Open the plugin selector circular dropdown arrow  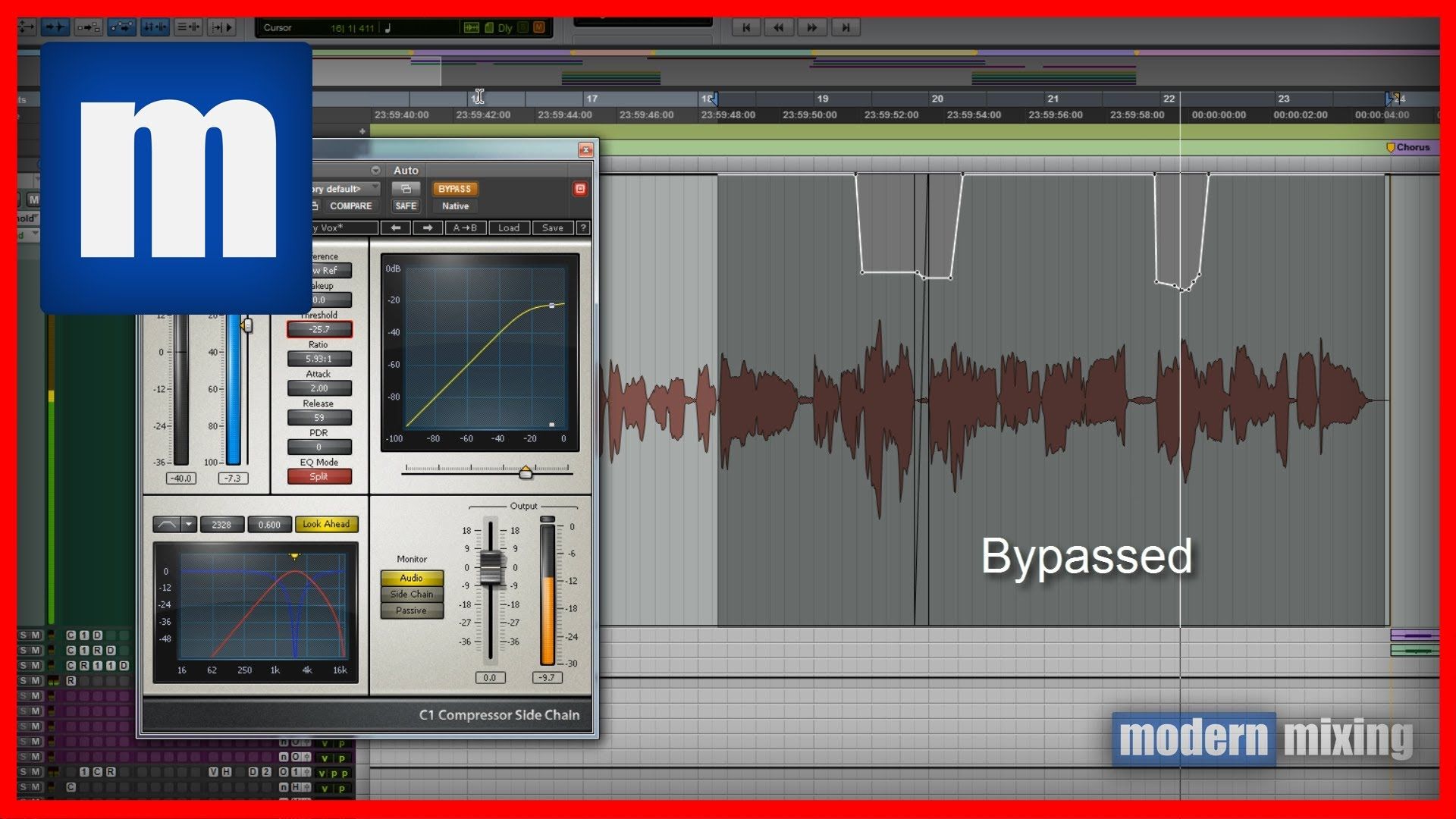375,171
